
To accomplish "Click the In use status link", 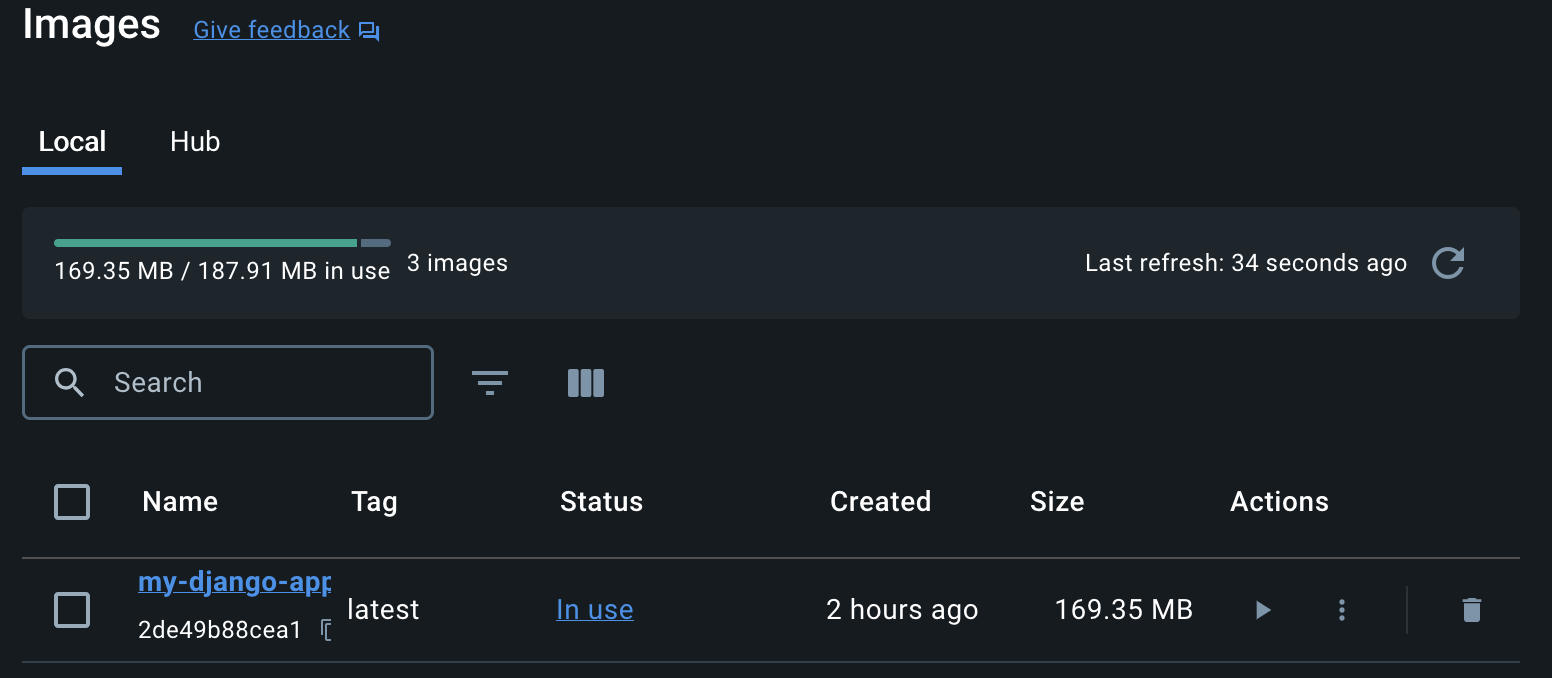I will pyautogui.click(x=594, y=610).
